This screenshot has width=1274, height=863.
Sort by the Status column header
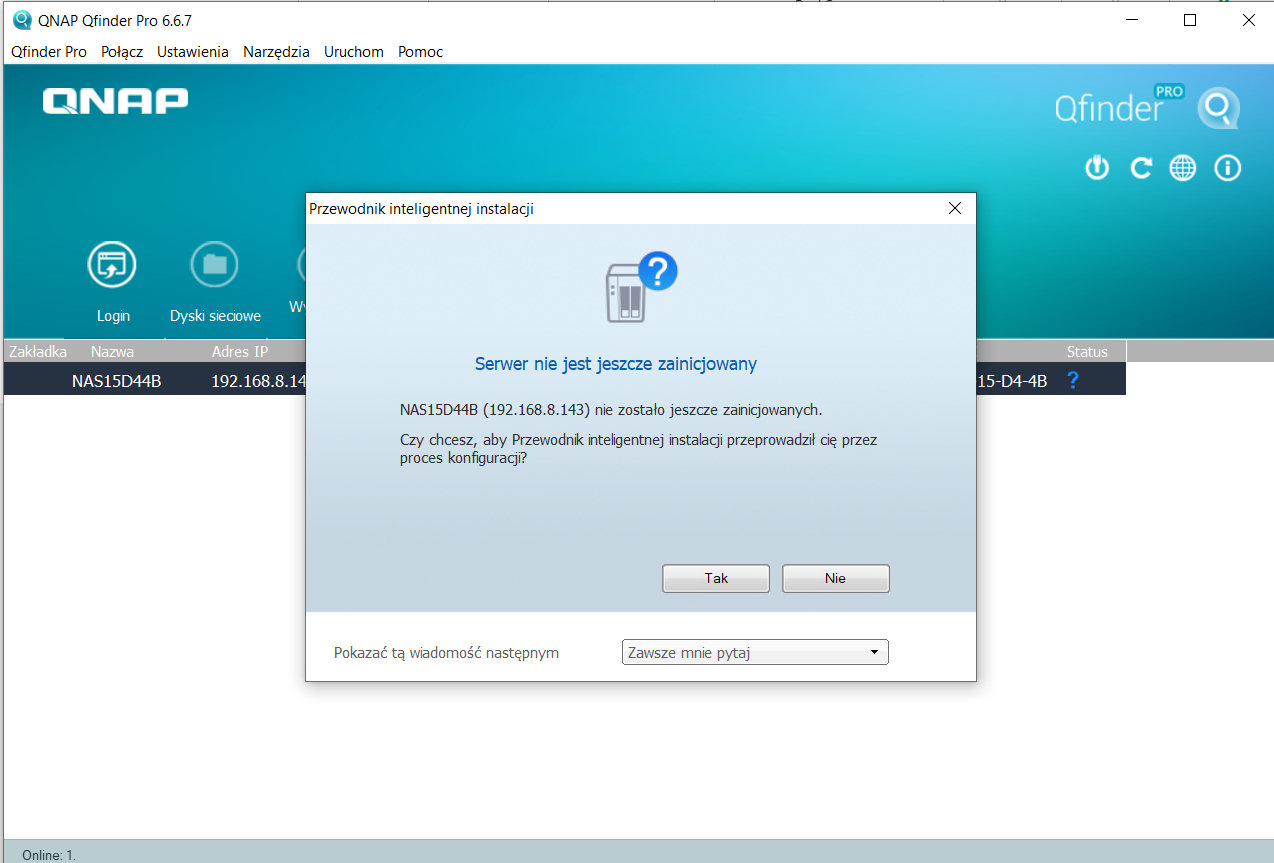coord(1087,352)
